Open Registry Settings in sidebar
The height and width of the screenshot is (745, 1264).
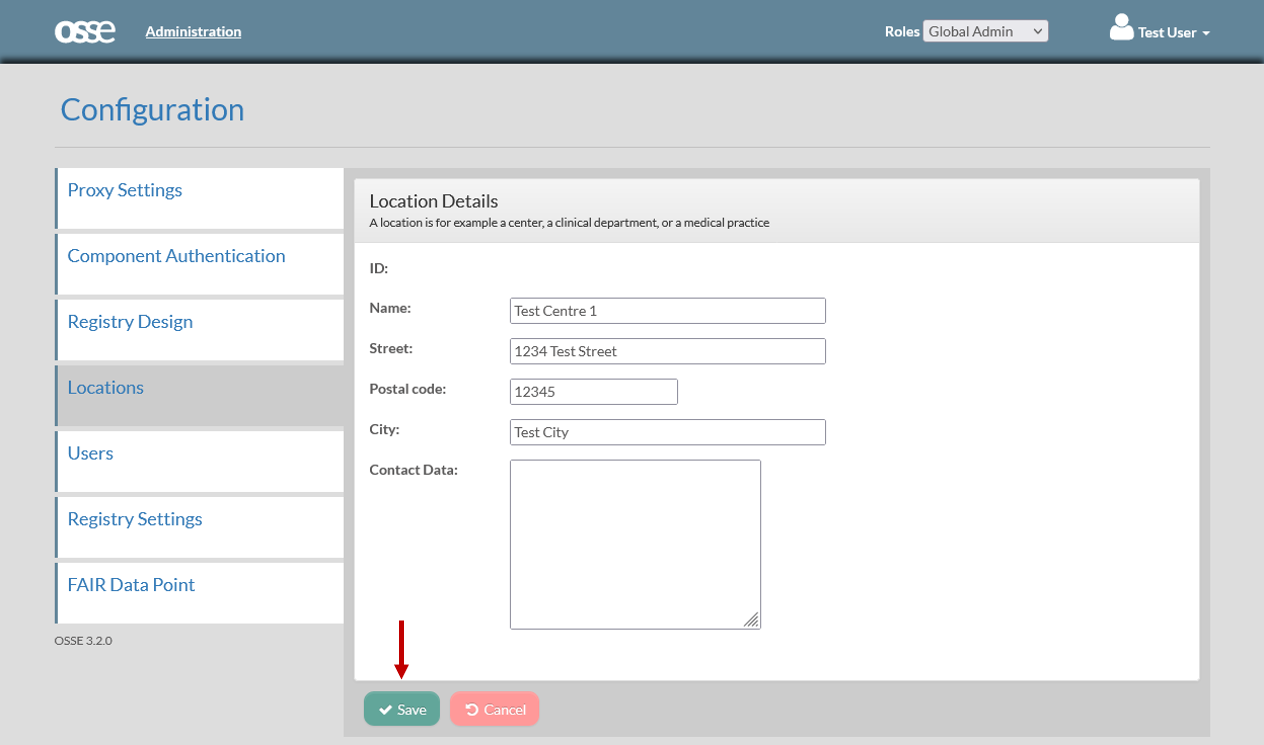199,528
